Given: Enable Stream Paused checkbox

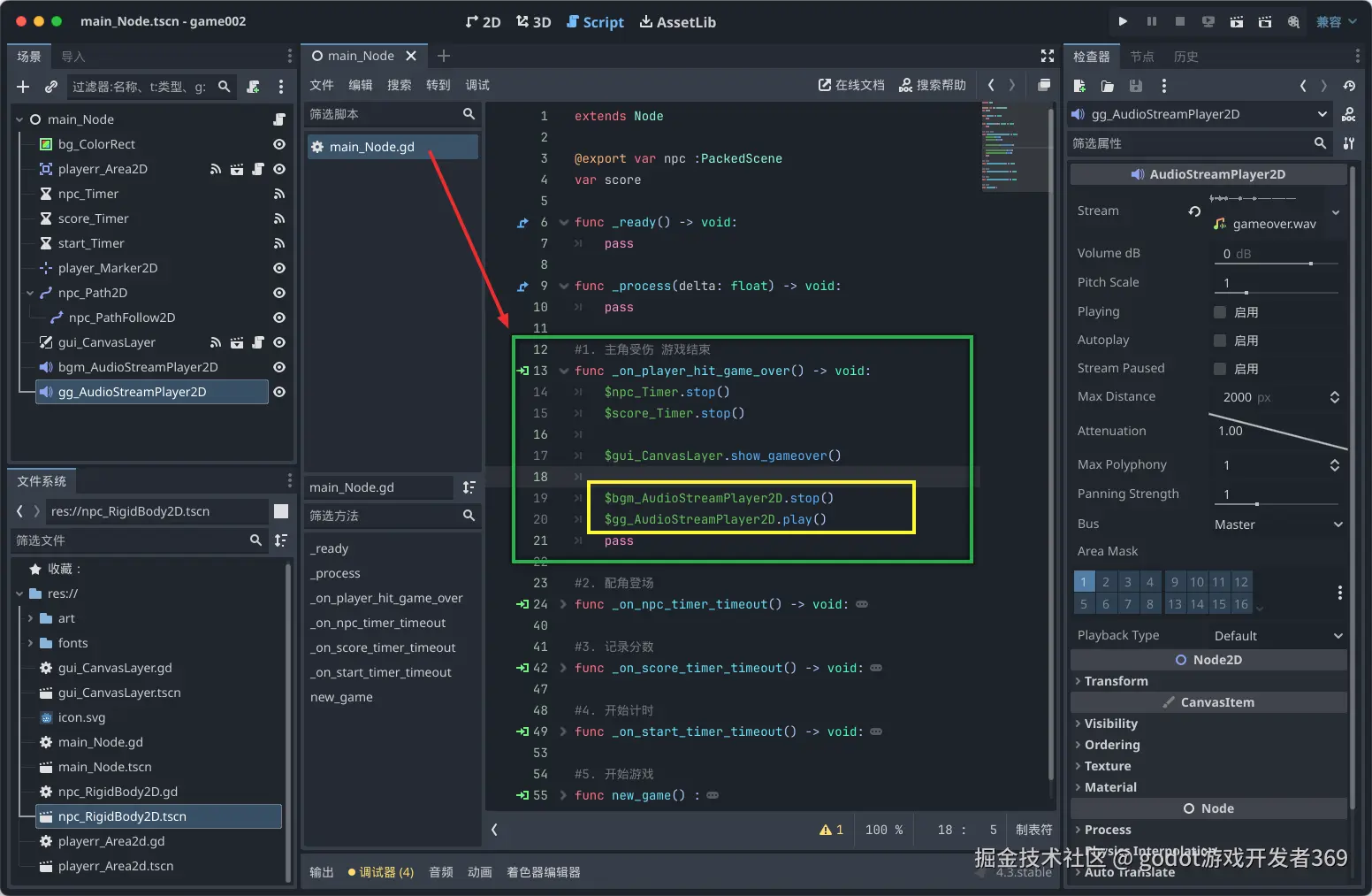Looking at the screenshot, I should point(1220,369).
